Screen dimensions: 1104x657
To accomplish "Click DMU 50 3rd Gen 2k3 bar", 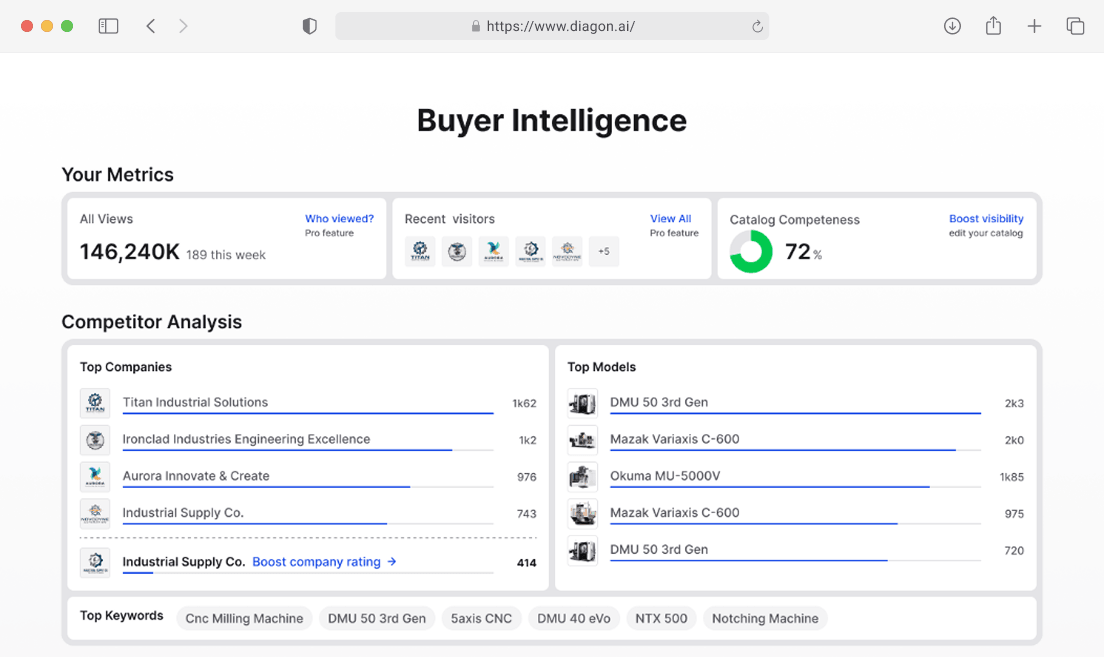I will point(795,413).
